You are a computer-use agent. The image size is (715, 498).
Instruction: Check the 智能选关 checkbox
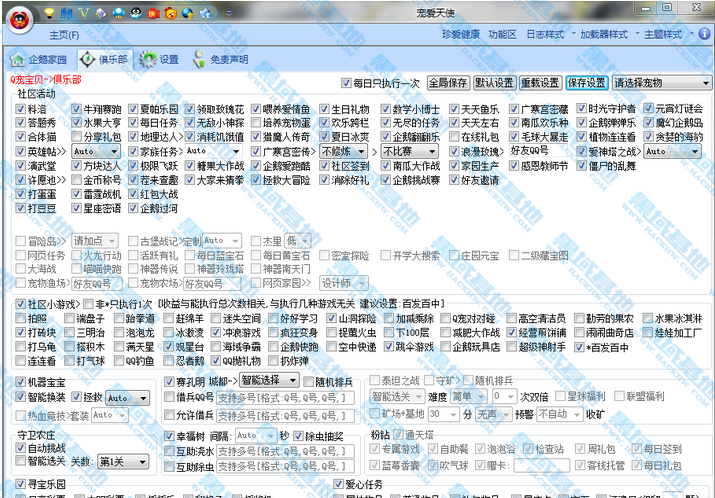coord(20,461)
